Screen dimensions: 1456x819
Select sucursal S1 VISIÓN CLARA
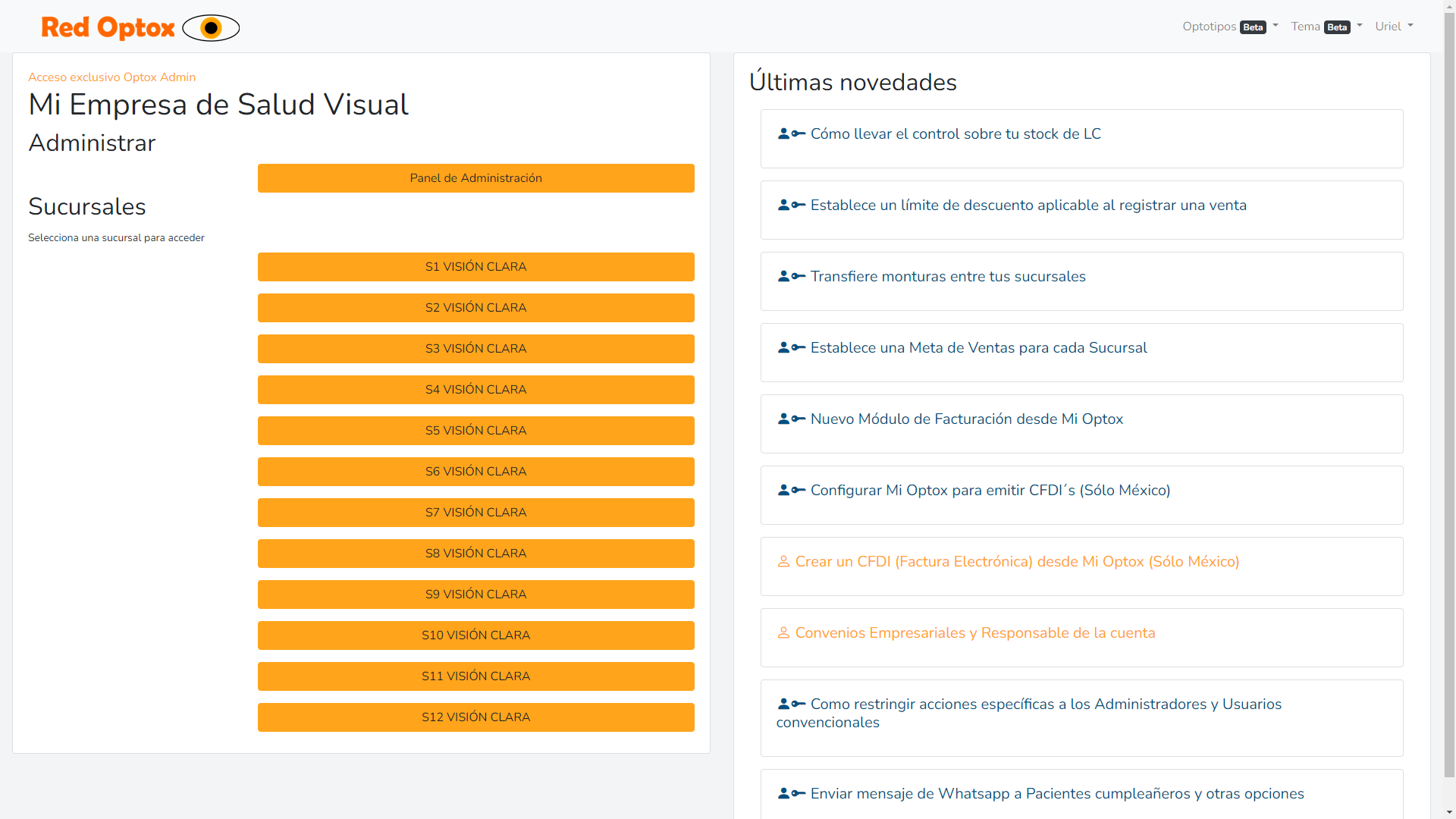[475, 267]
